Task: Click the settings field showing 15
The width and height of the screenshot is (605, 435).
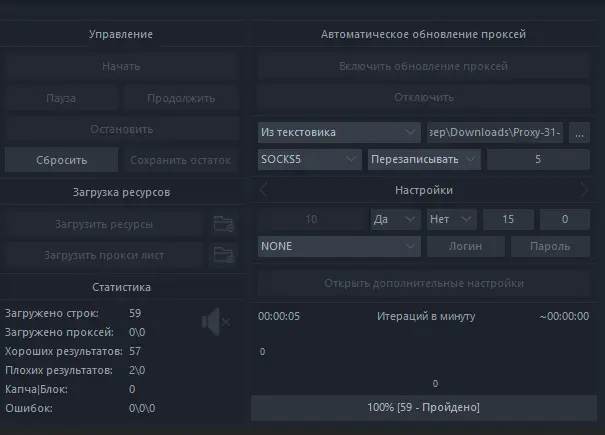Action: (508, 219)
